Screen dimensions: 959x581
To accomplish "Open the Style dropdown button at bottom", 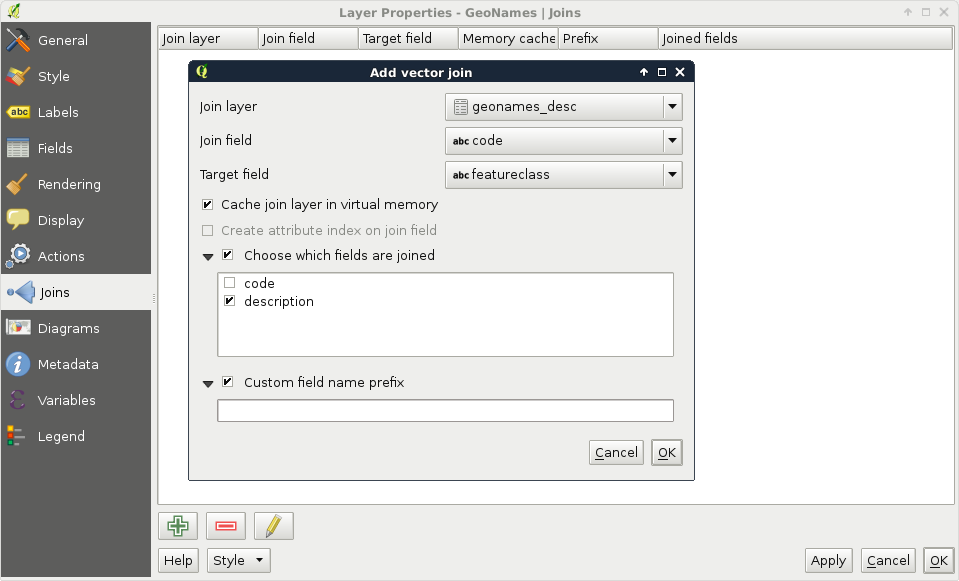I will 239,560.
